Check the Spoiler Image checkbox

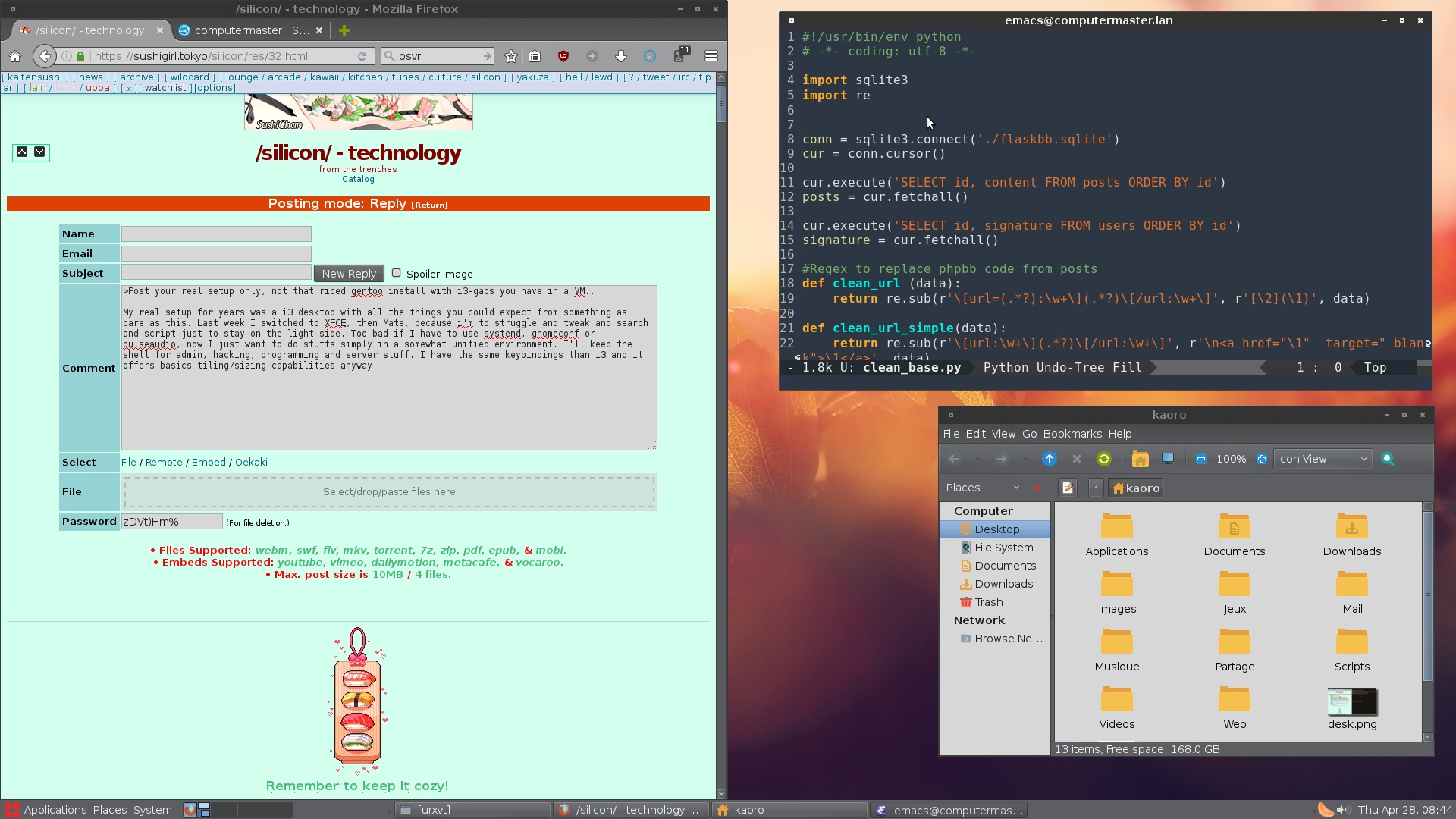[396, 273]
